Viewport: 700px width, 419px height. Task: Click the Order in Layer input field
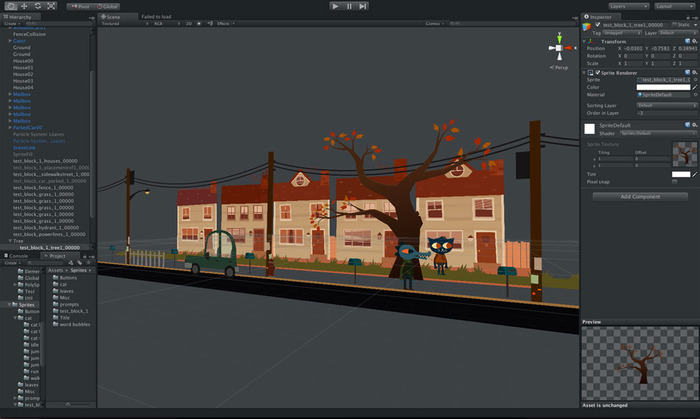point(667,113)
